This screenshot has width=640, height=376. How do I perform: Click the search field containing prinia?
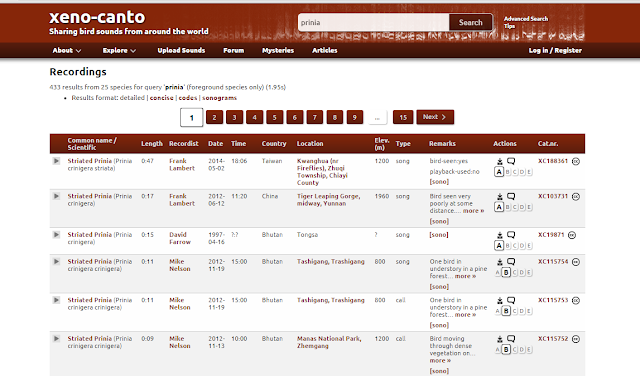[373, 22]
